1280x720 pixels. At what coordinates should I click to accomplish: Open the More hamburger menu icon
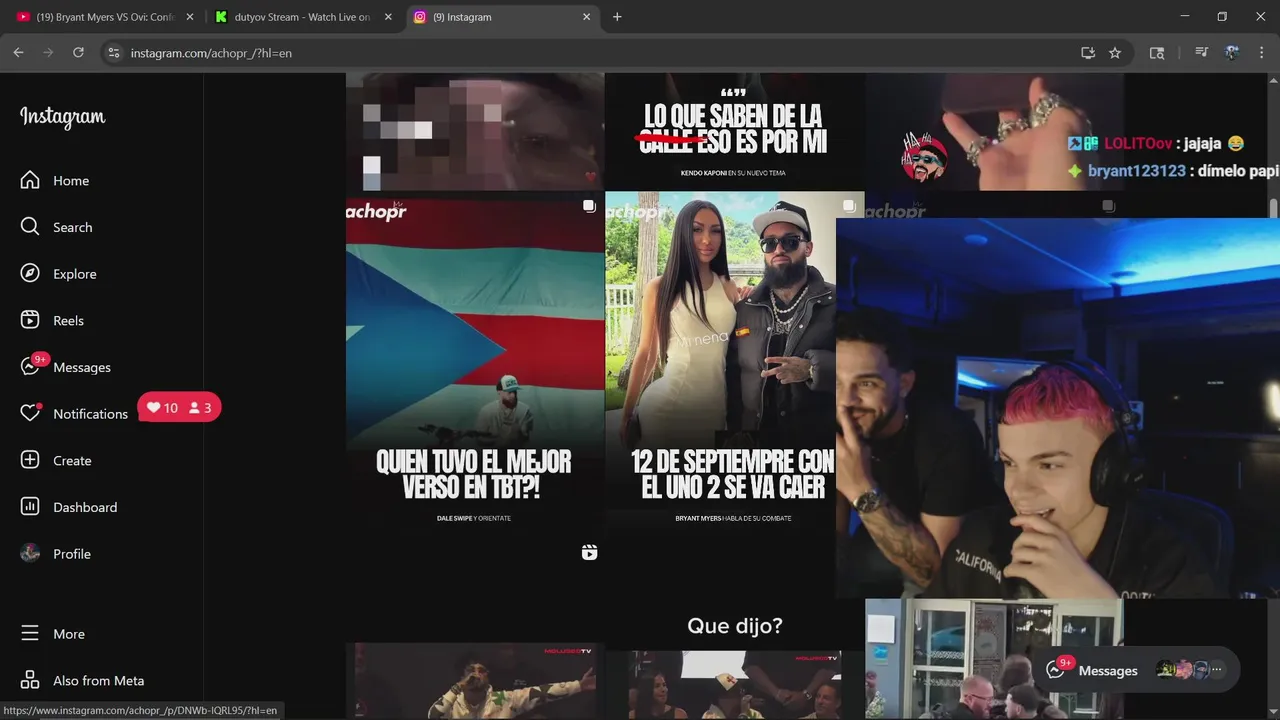[x=30, y=634]
